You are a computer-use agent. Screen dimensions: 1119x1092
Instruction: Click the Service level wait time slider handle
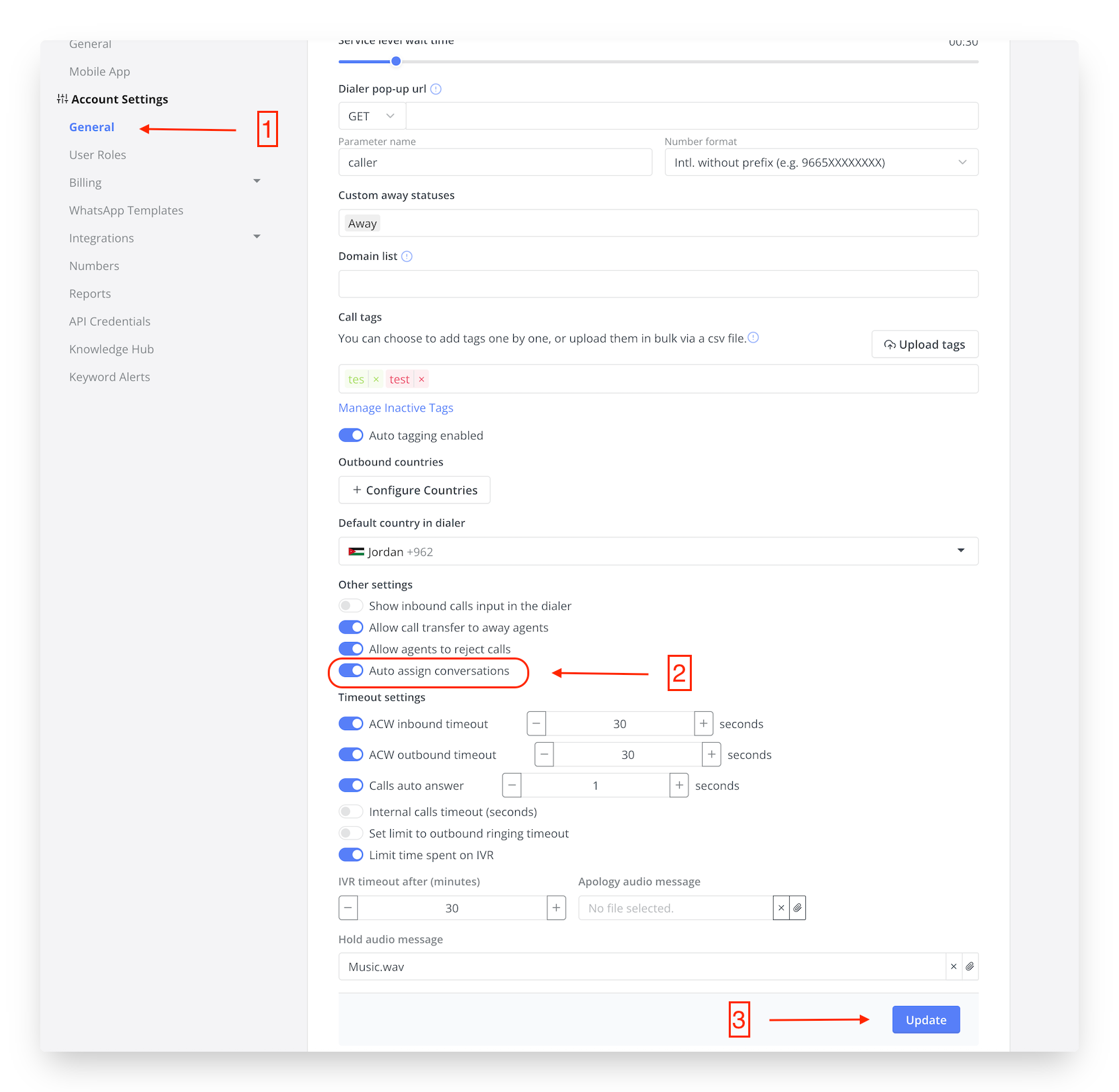[x=396, y=61]
